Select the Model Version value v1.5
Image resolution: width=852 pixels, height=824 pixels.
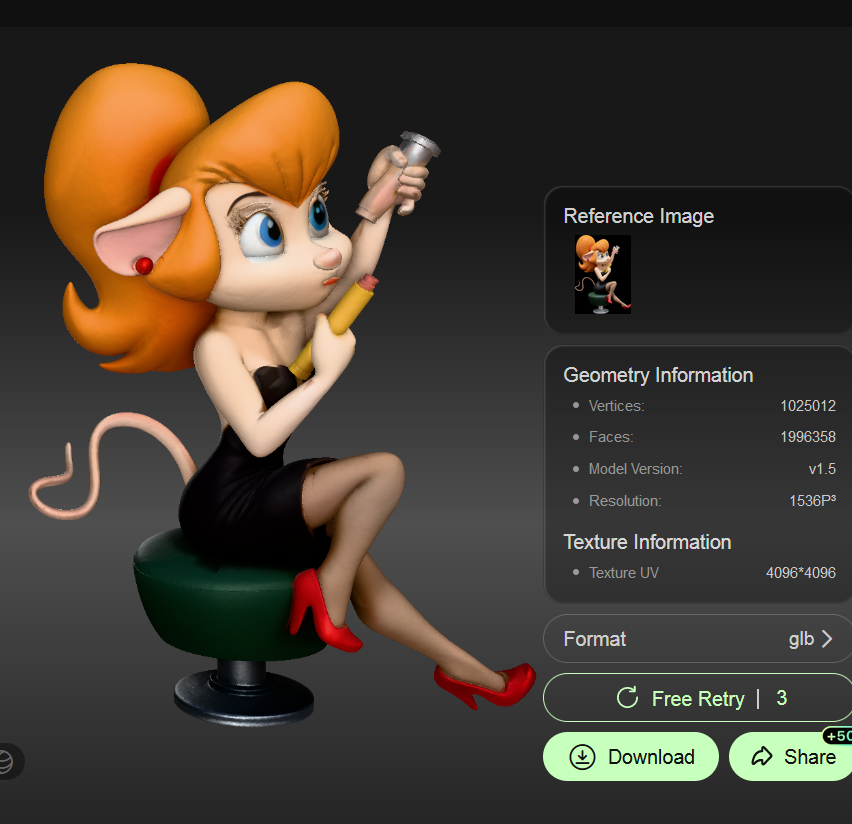tap(822, 469)
